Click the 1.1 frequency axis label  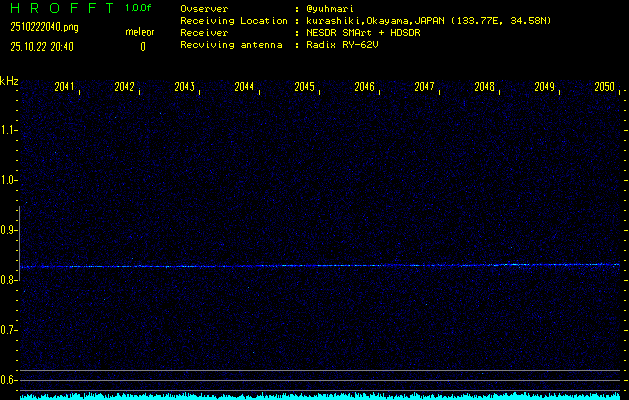click(9, 130)
